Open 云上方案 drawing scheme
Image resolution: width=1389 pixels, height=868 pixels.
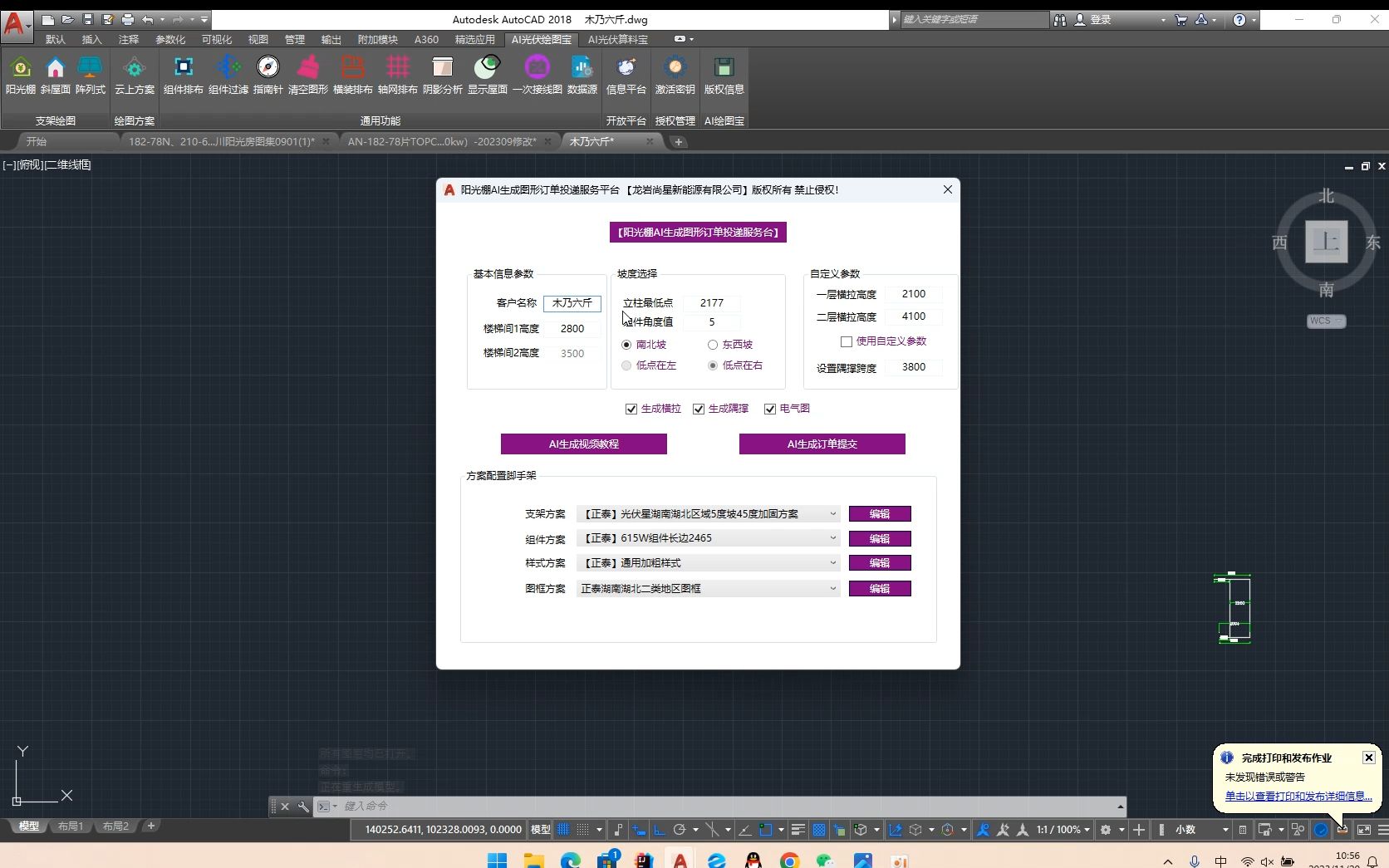pos(135,75)
